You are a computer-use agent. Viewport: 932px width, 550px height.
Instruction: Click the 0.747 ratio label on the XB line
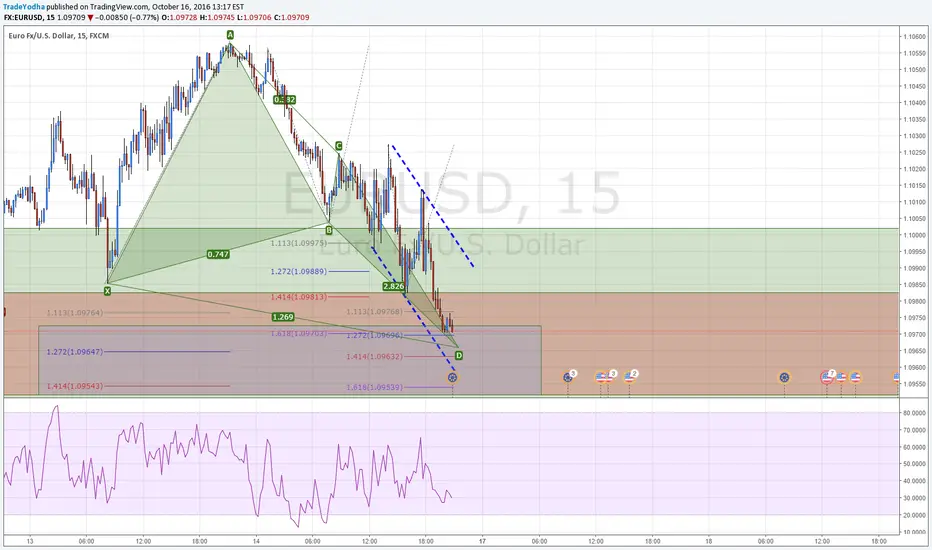click(218, 254)
